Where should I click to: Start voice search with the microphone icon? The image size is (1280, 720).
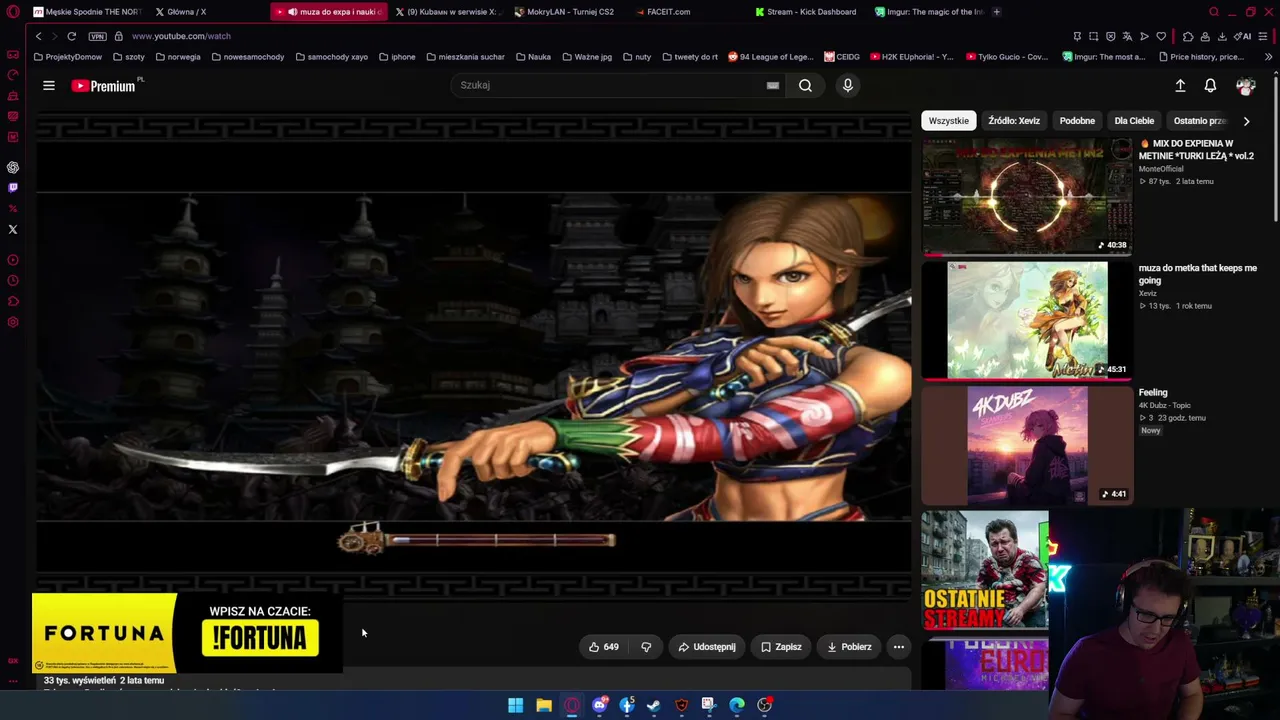(x=848, y=86)
